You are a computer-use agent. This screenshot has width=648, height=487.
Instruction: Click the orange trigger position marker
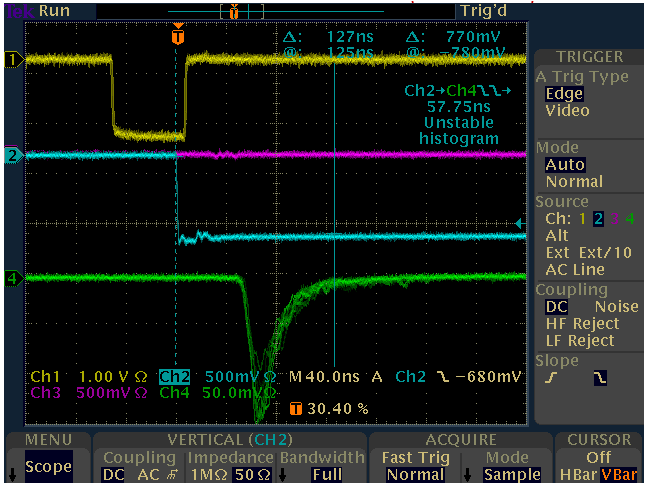point(178,35)
